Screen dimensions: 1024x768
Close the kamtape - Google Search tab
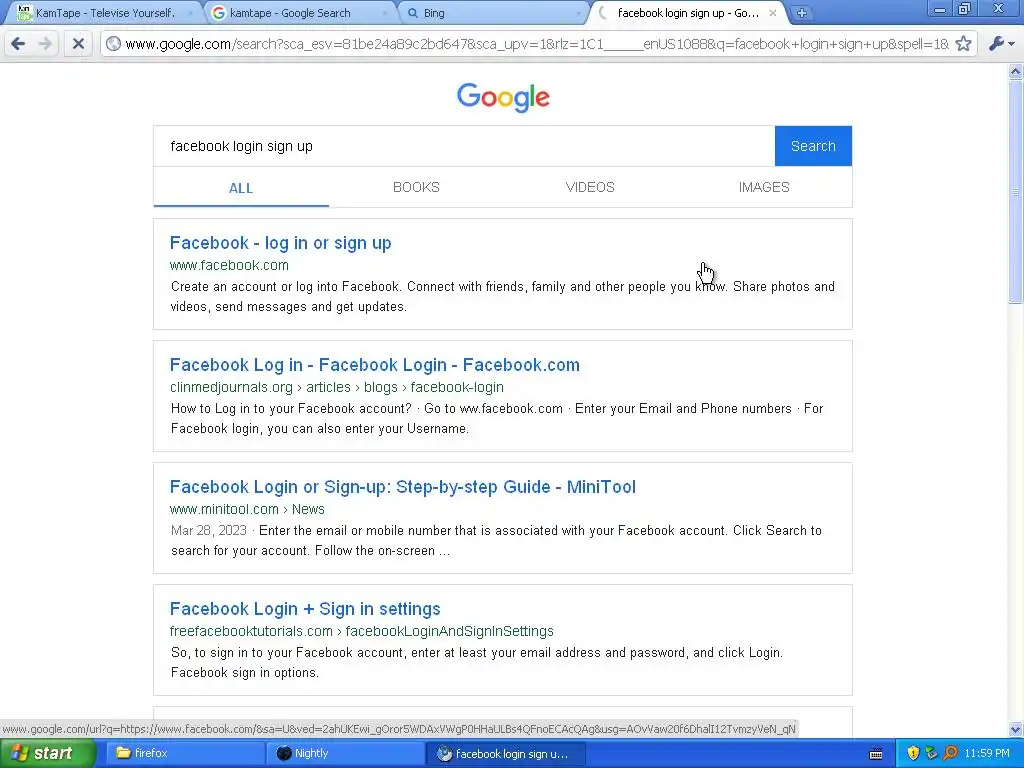tap(384, 12)
